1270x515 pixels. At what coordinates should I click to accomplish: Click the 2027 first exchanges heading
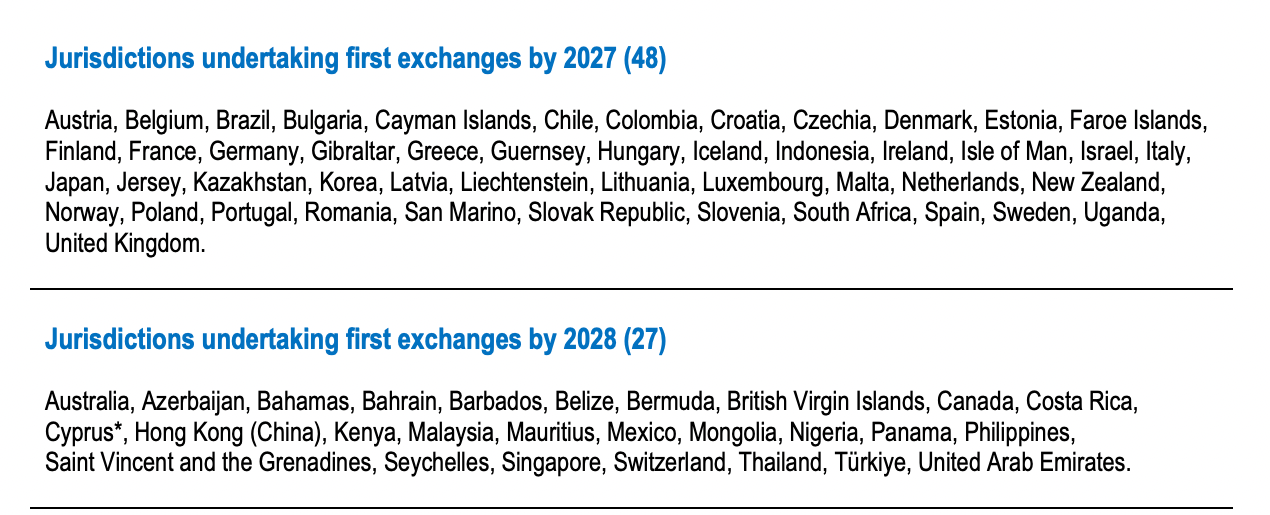coord(355,60)
